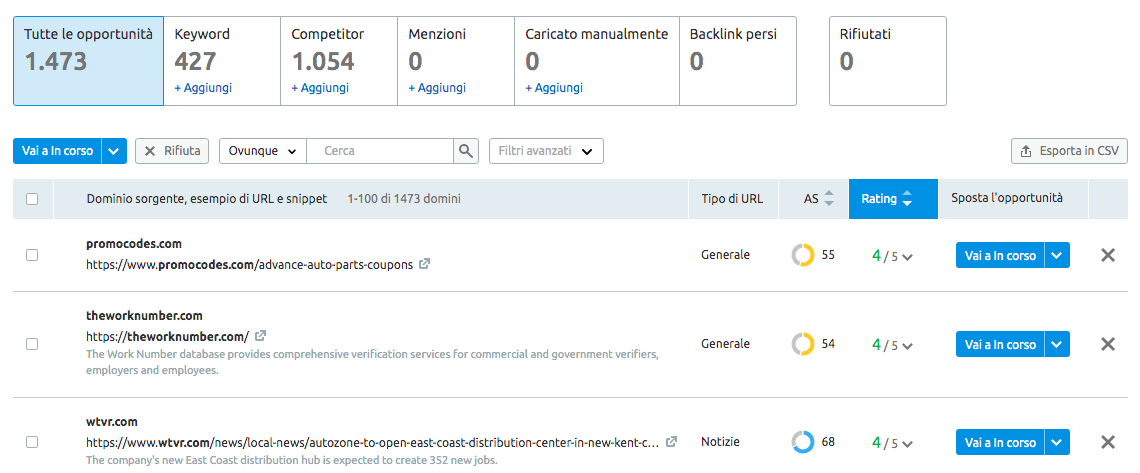
Task: Open external link for theworknumber.com URL
Action: click(261, 336)
